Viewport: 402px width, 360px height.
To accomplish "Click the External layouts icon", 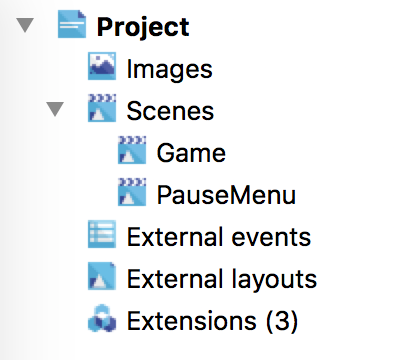I will pos(102,276).
